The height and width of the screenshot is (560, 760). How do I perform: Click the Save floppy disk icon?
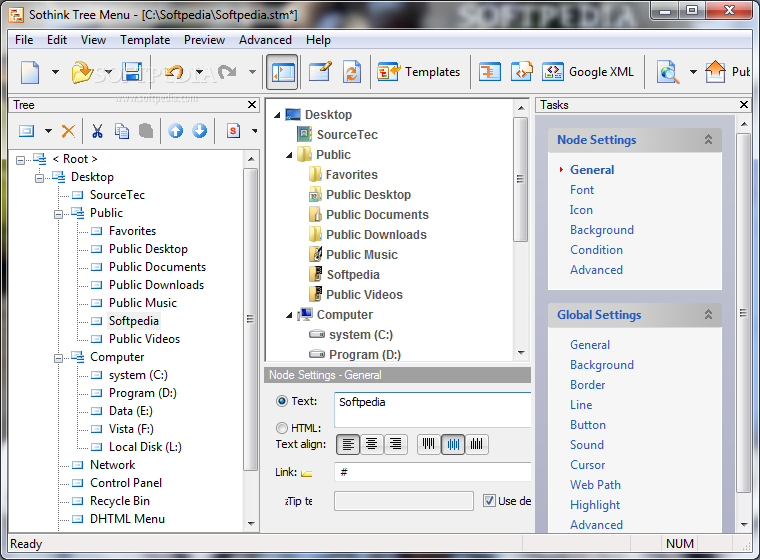pos(132,72)
